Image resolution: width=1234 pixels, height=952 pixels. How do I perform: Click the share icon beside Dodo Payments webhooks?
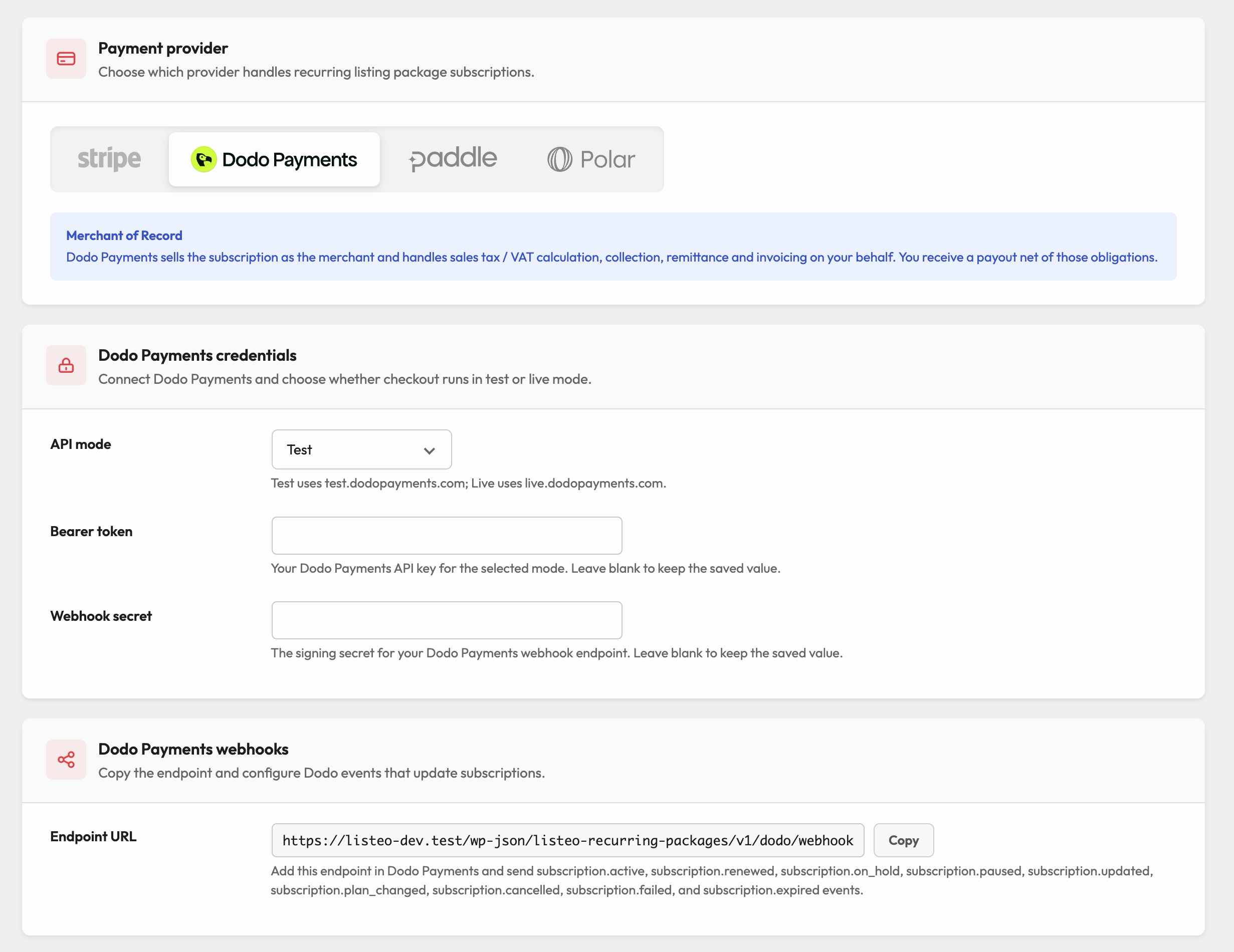66,759
